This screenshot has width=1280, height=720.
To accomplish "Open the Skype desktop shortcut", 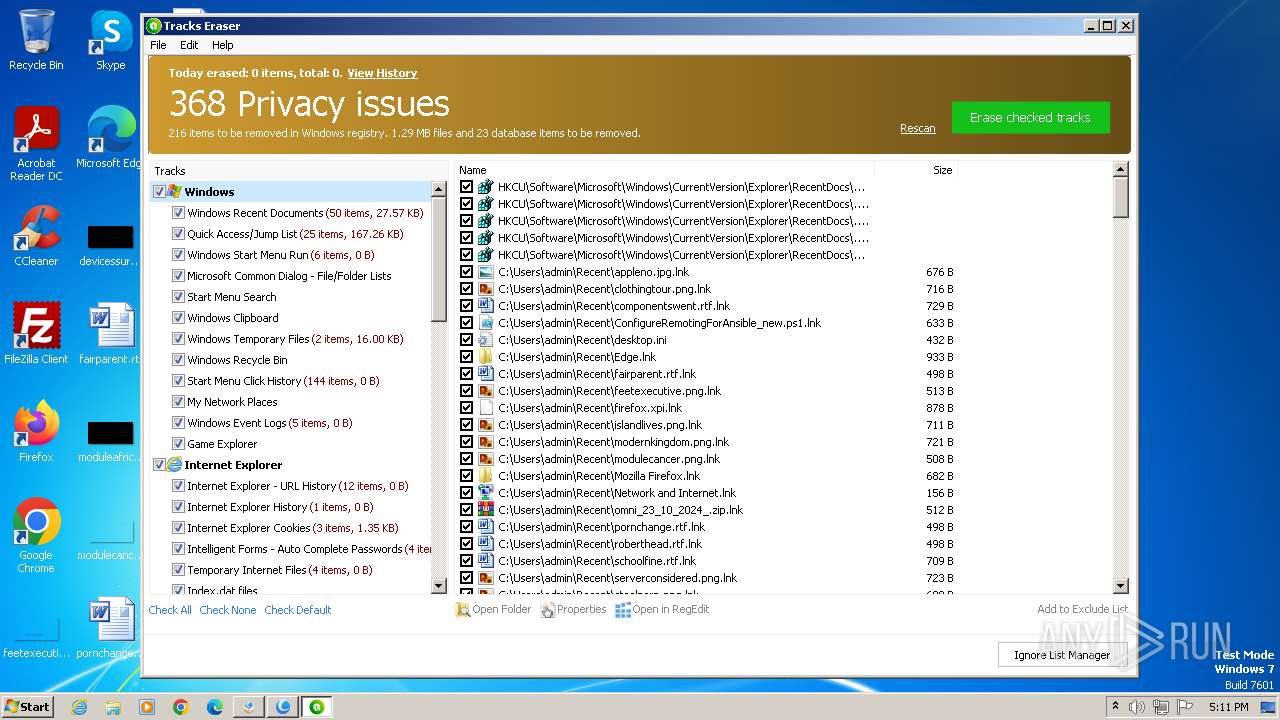I will pos(111,40).
